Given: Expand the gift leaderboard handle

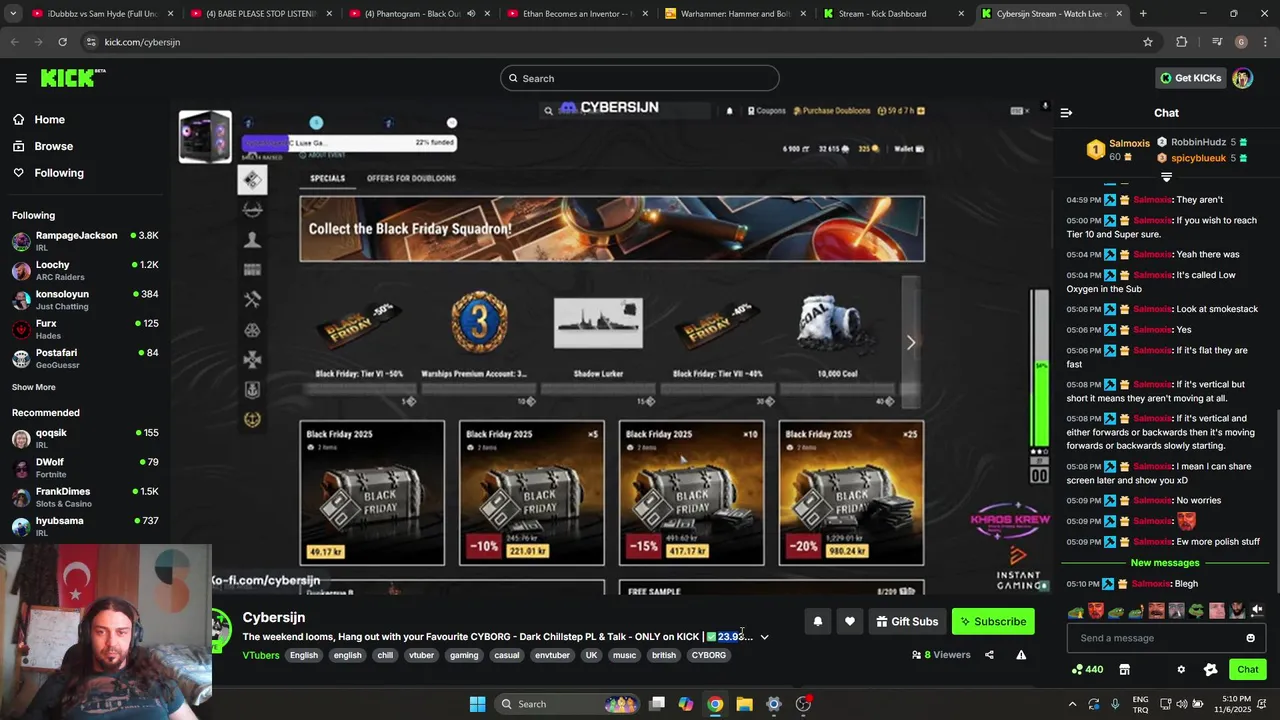Looking at the screenshot, I should 1166,177.
